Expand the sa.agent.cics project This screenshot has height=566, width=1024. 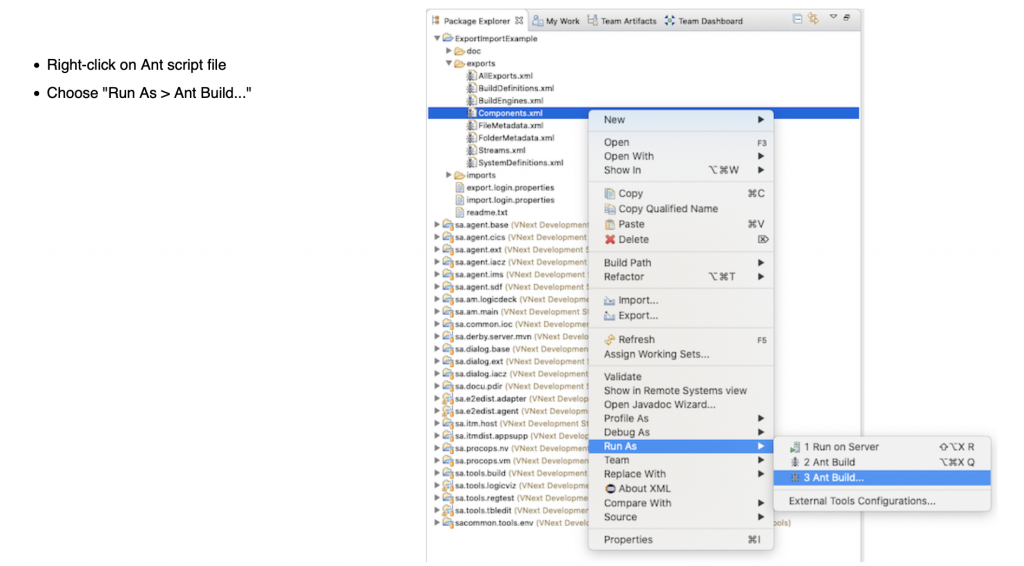point(437,237)
